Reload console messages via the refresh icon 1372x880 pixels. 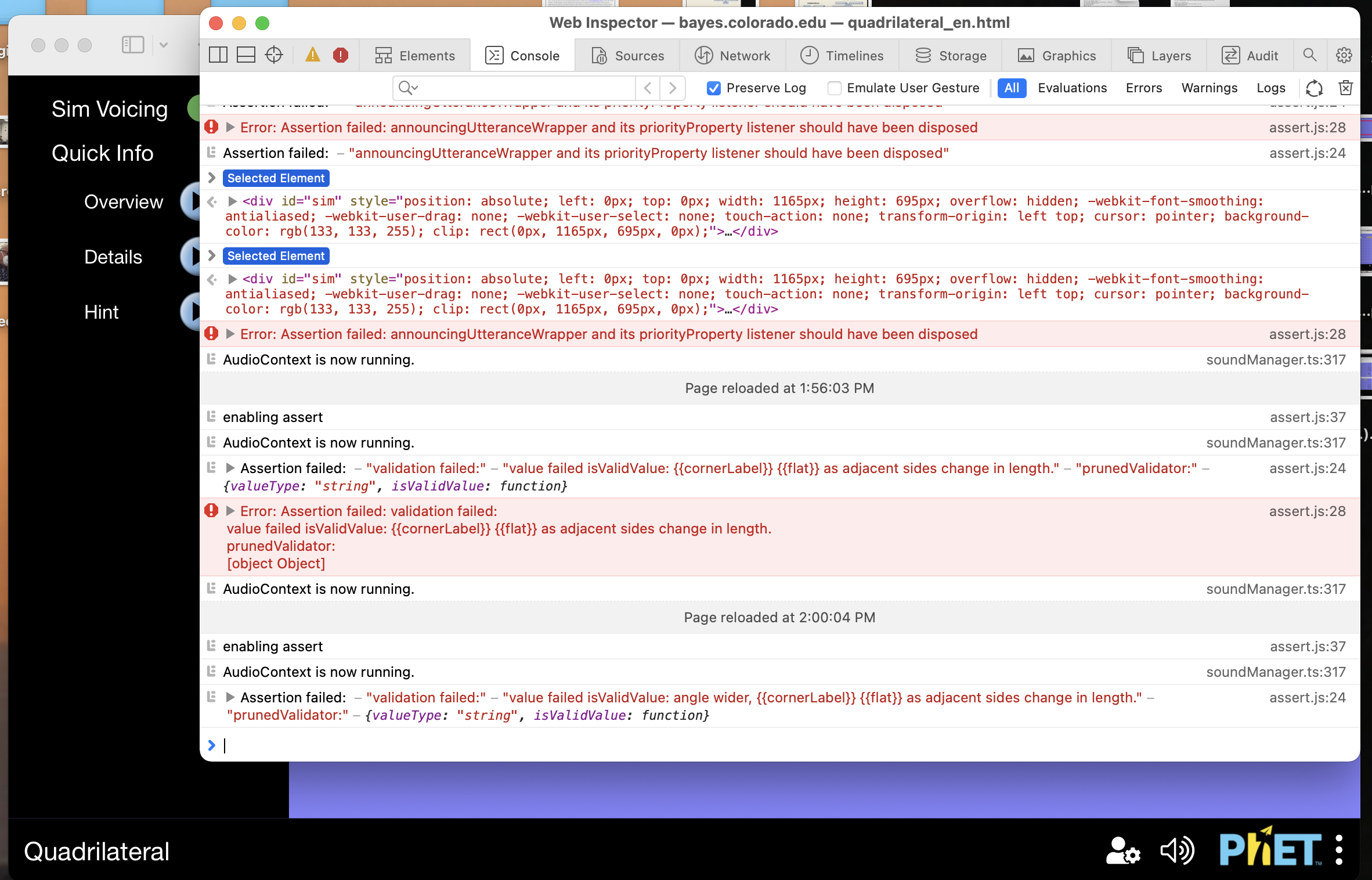click(1313, 88)
